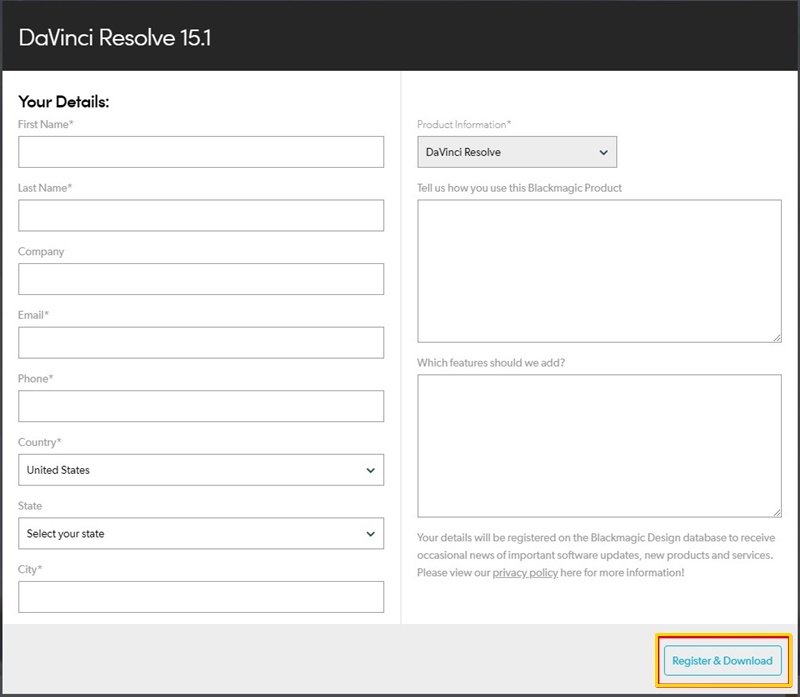This screenshot has height=697, width=800.
Task: Click the 'Phone*' label
Action: click(x=36, y=379)
